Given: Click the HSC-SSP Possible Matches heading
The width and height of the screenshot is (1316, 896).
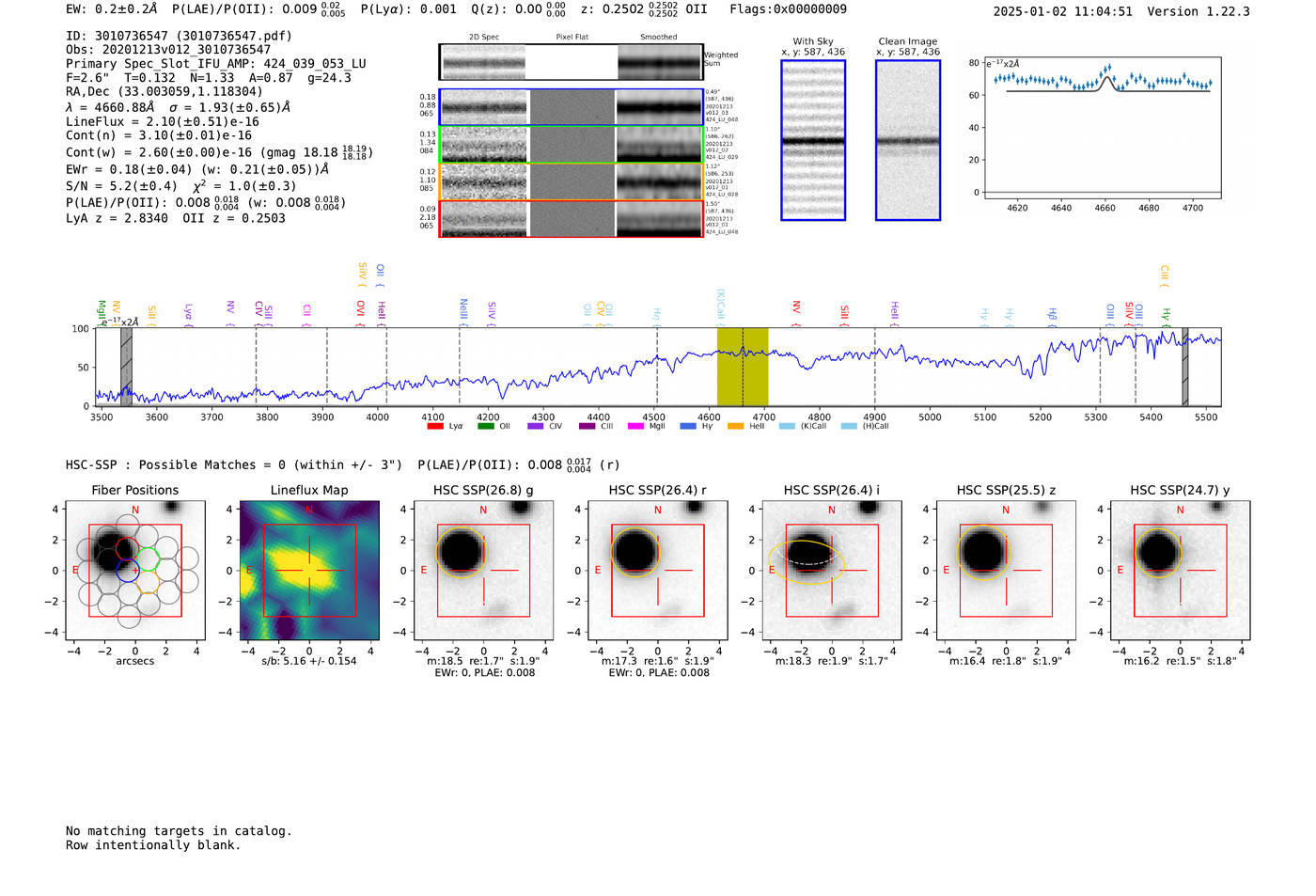Looking at the screenshot, I should pyautogui.click(x=234, y=465).
